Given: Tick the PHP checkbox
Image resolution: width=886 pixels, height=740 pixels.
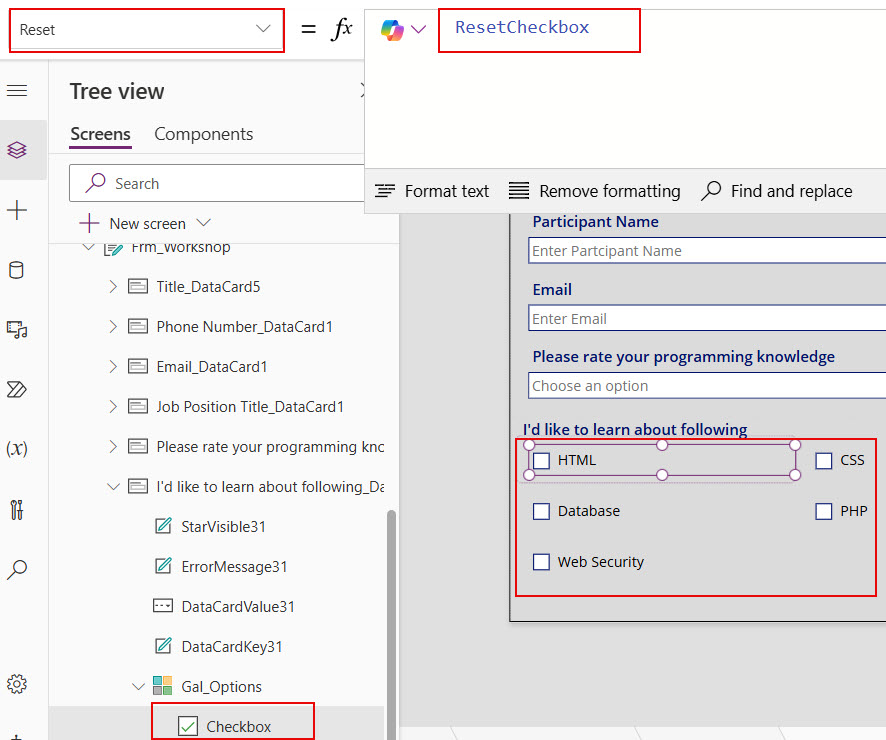Looking at the screenshot, I should pos(823,511).
